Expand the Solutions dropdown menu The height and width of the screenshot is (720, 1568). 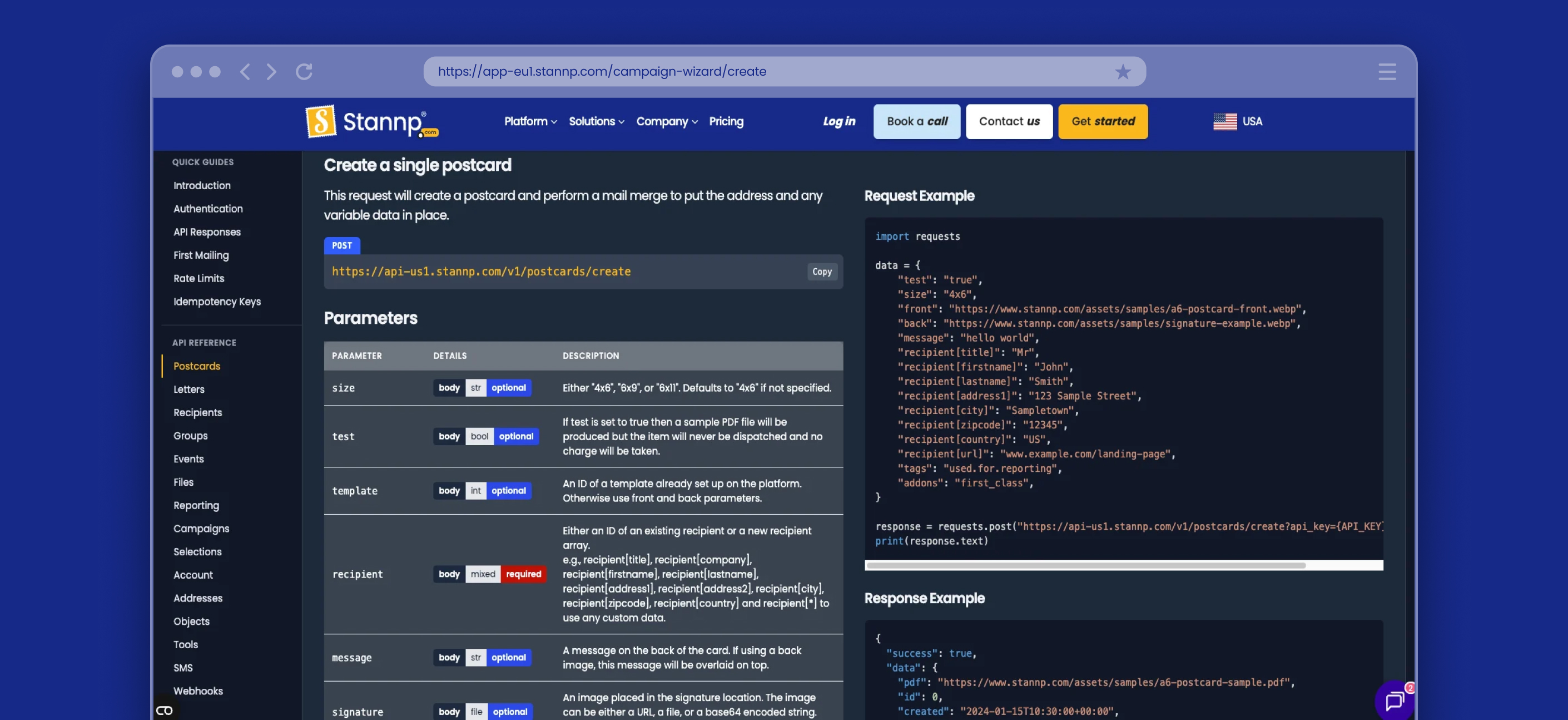[x=596, y=121]
